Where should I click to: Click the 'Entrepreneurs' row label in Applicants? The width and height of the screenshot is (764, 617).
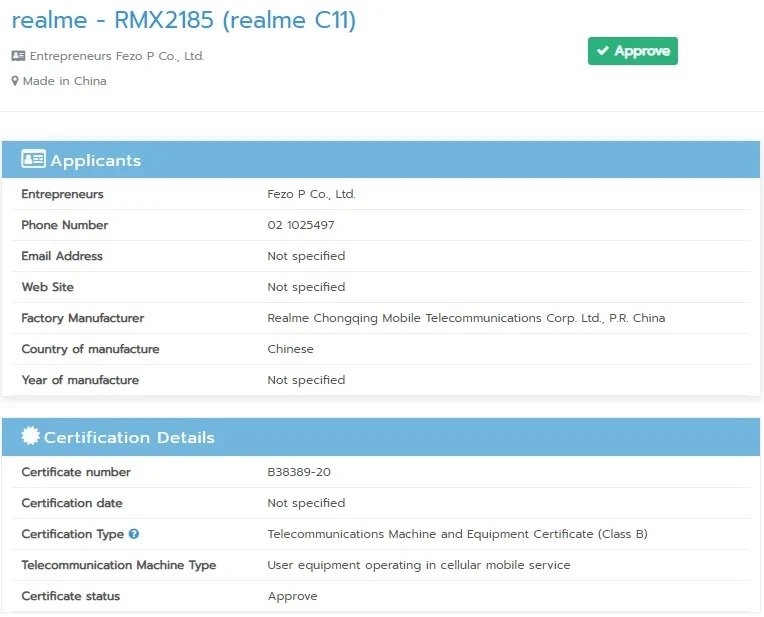click(62, 194)
